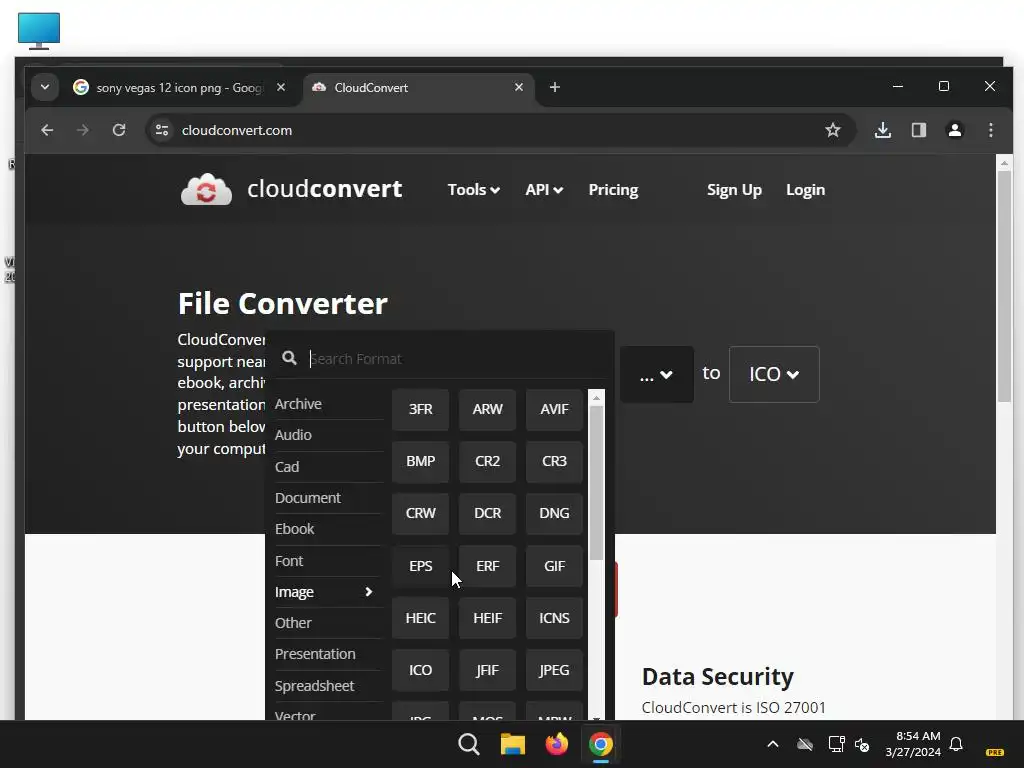
Task: Open Windows taskbar search
Action: 469,744
